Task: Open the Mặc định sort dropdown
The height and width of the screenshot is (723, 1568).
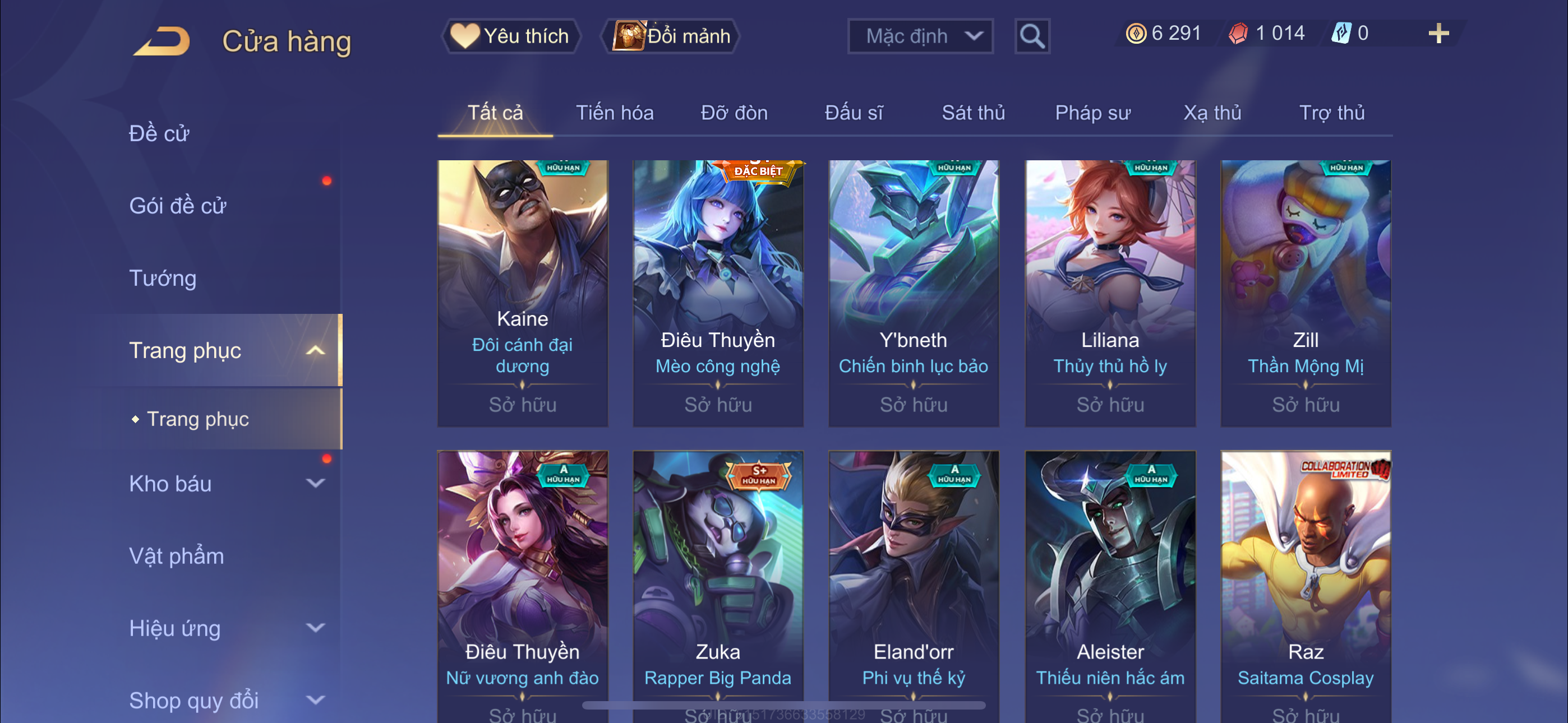Action: coord(920,36)
